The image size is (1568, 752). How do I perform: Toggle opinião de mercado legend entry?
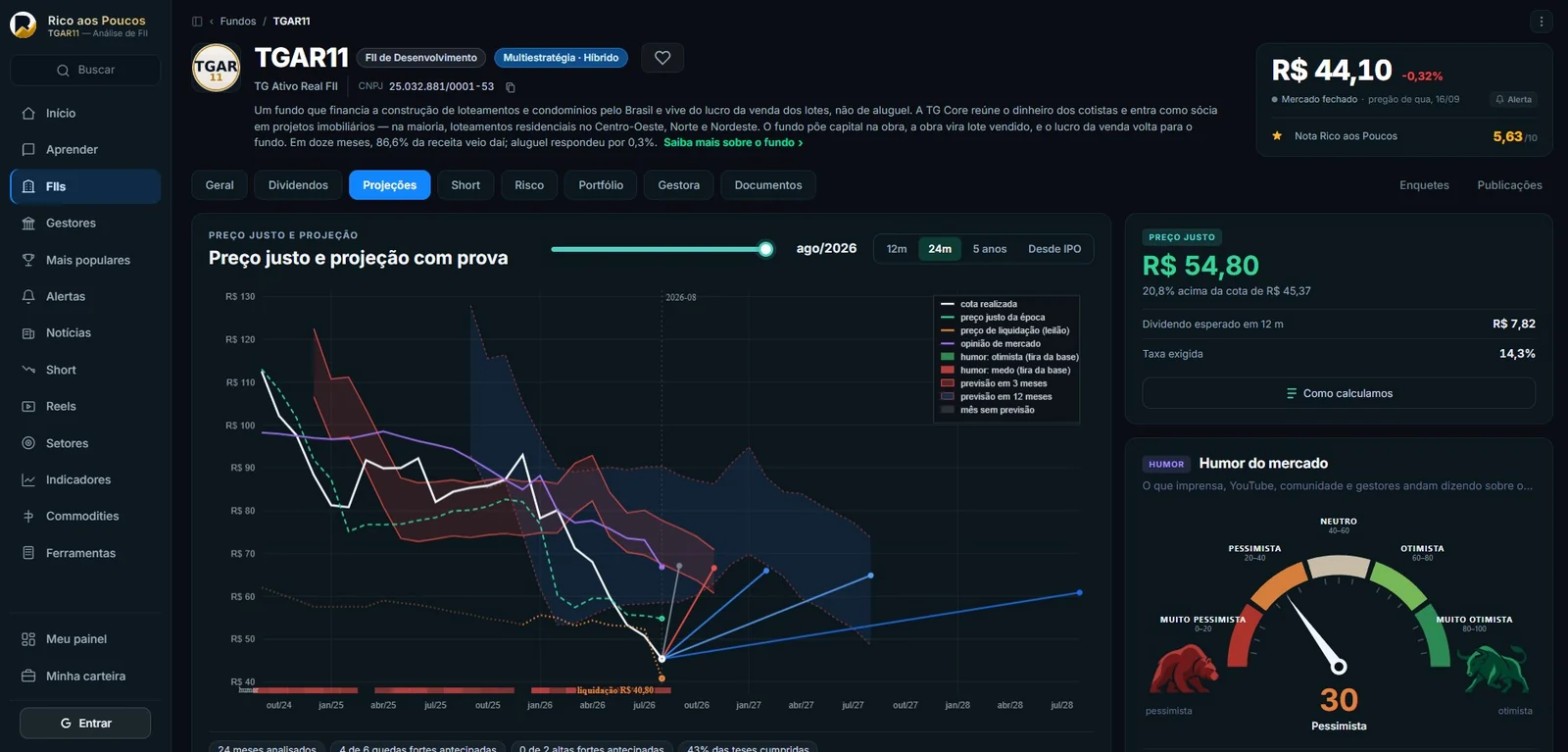click(x=991, y=344)
